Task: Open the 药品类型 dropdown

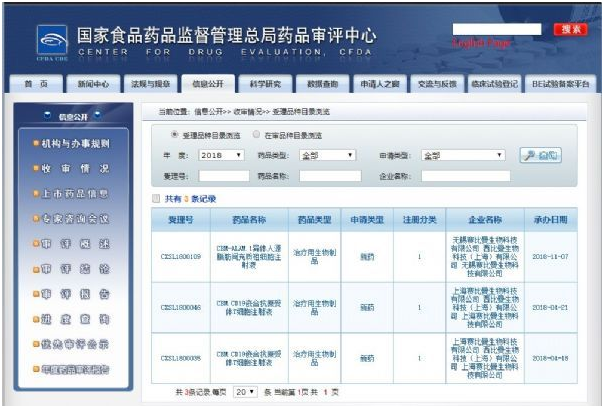Action: (327, 155)
